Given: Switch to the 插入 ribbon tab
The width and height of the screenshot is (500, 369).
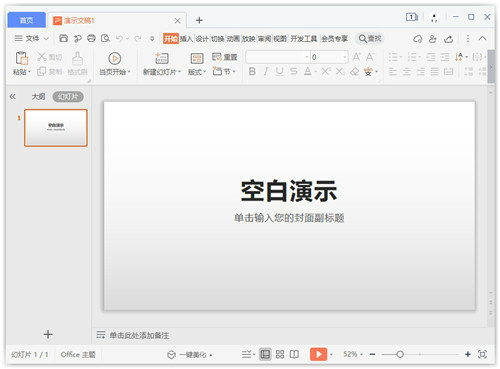Looking at the screenshot, I should (186, 39).
